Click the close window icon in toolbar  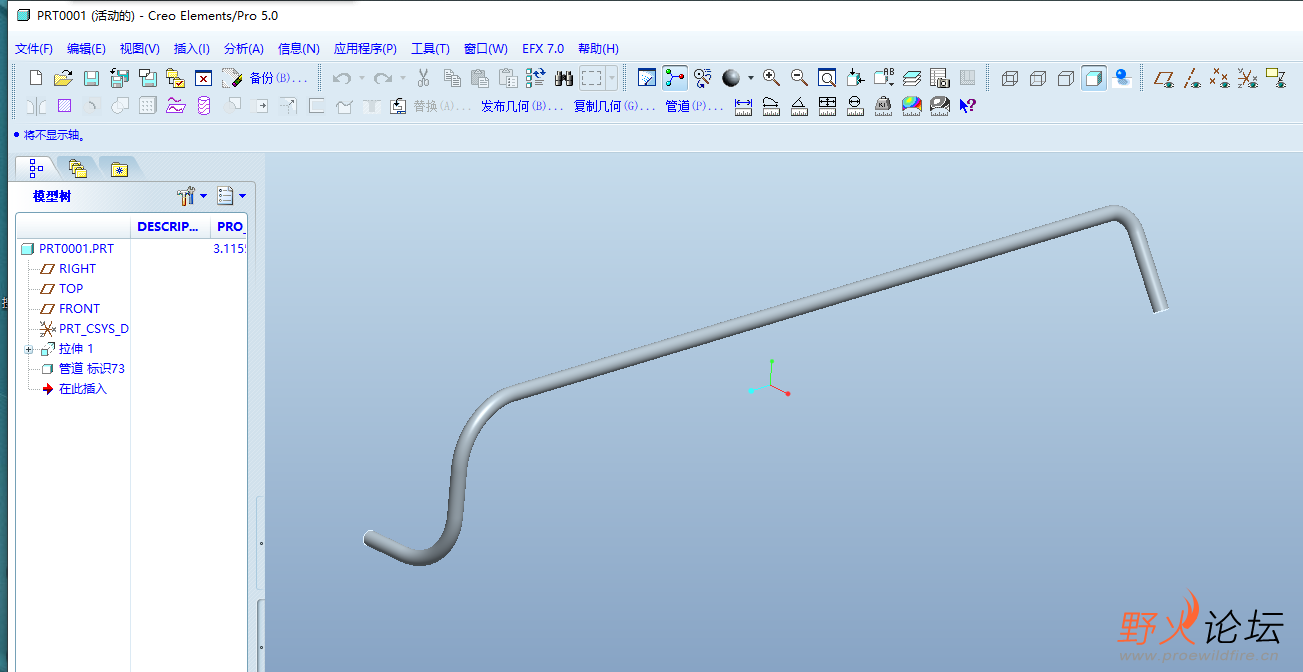click(x=203, y=78)
